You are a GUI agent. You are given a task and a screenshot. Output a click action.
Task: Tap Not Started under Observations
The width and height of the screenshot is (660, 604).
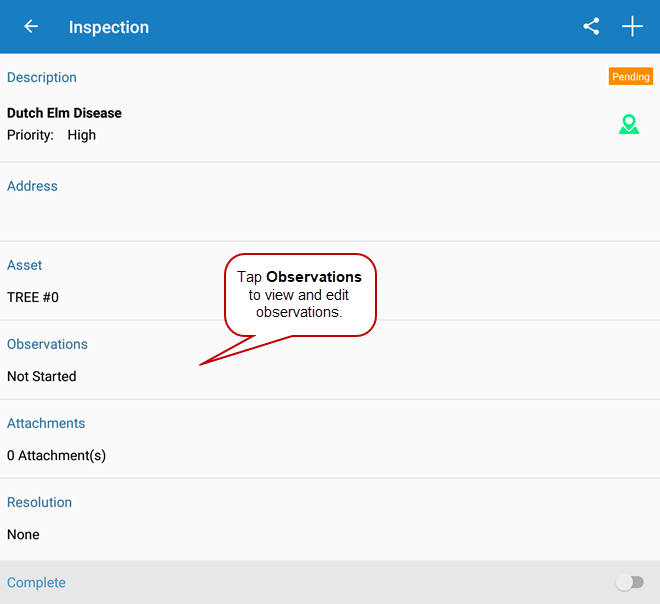[x=41, y=376]
